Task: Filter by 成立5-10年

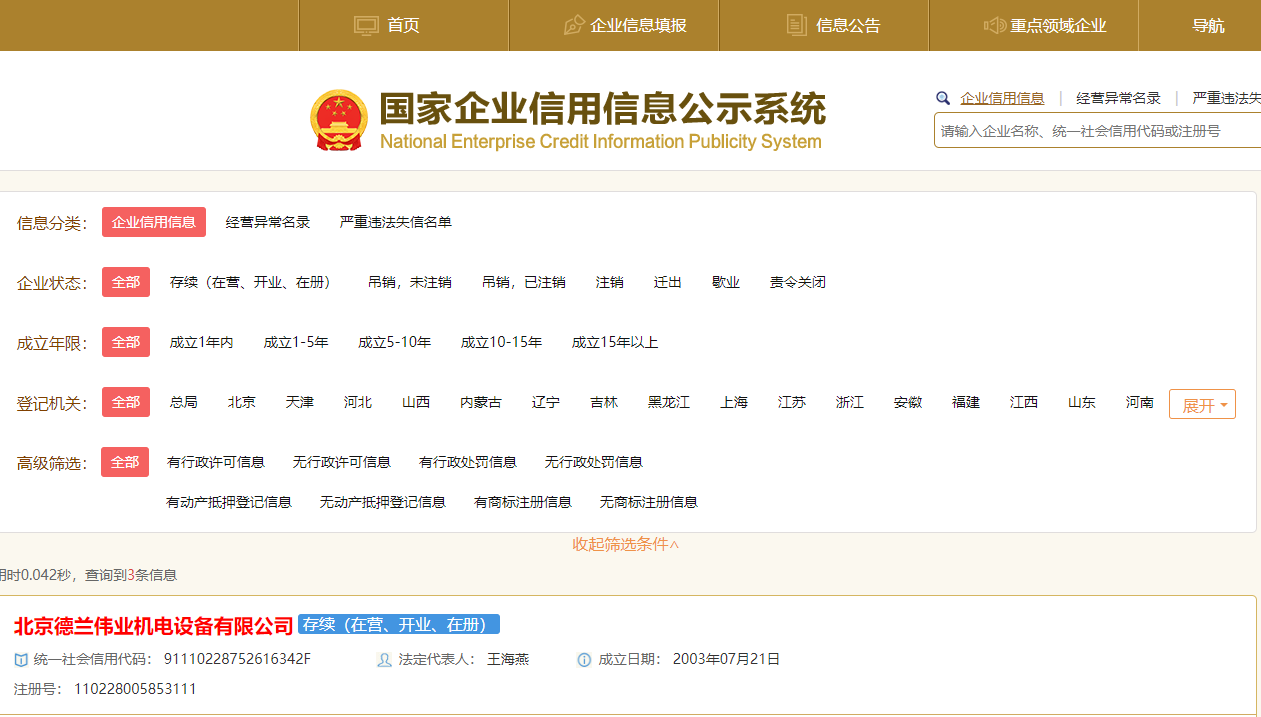Action: point(395,342)
